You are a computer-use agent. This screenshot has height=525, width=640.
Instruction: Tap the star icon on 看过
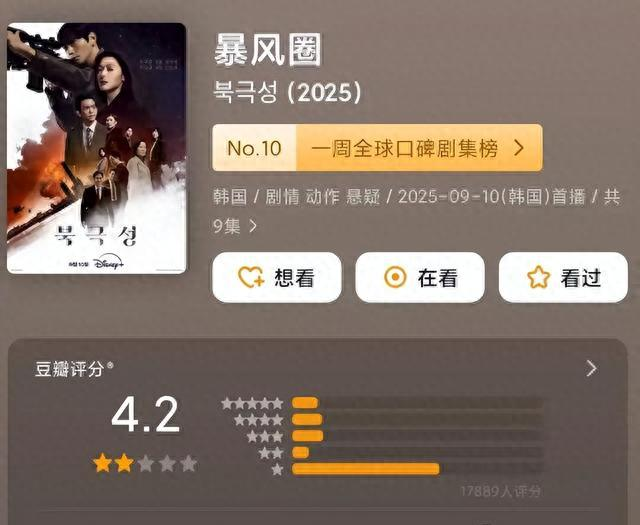tap(538, 278)
